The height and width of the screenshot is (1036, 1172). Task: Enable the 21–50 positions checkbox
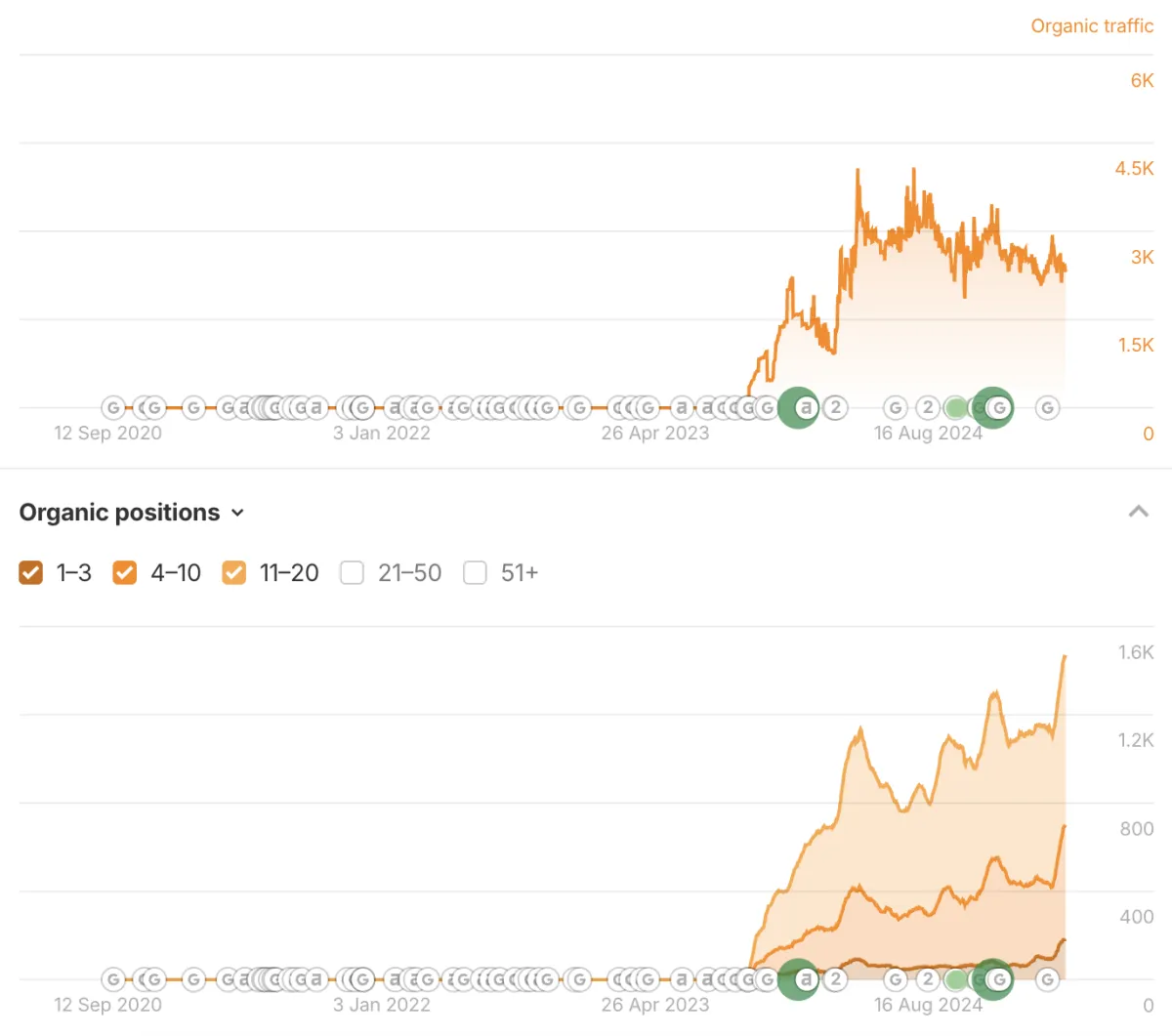point(352,572)
